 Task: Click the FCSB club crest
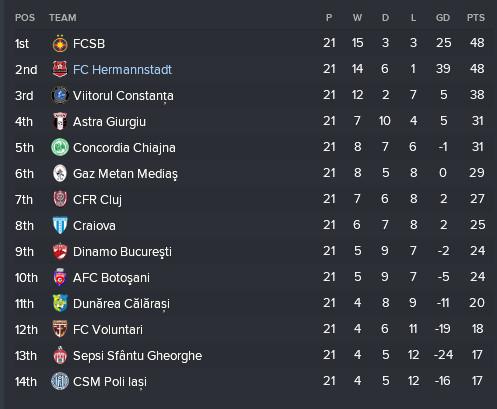coord(60,43)
